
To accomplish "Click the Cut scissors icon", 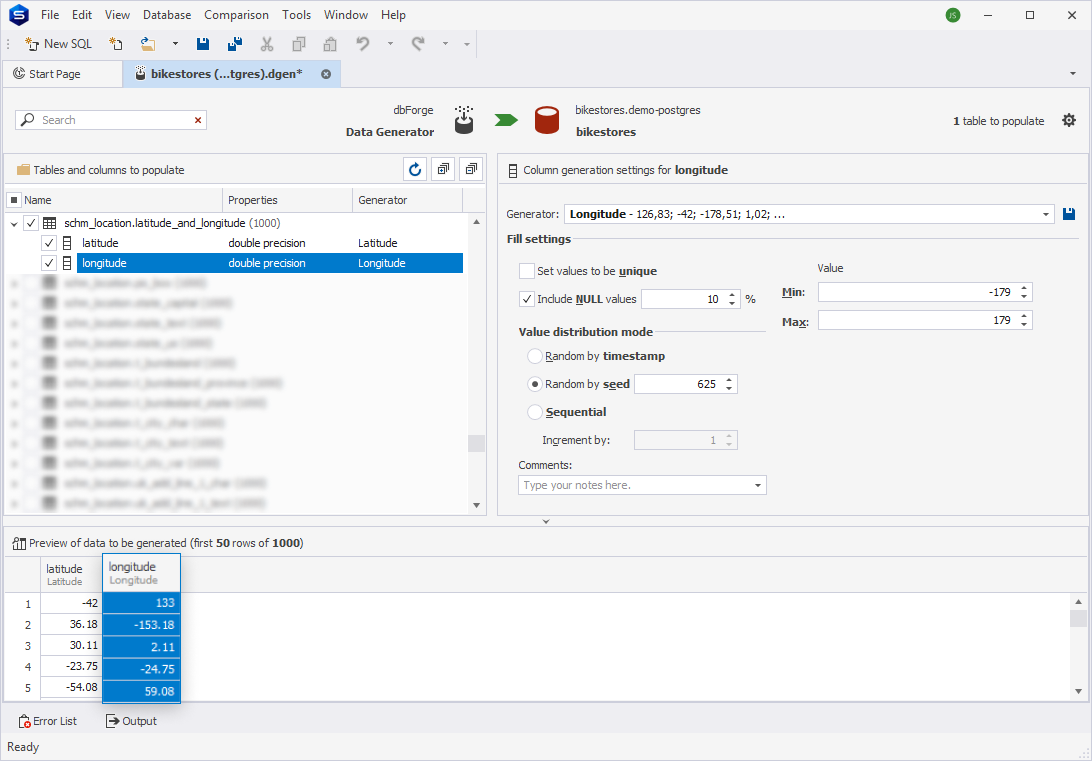I will tap(267, 44).
